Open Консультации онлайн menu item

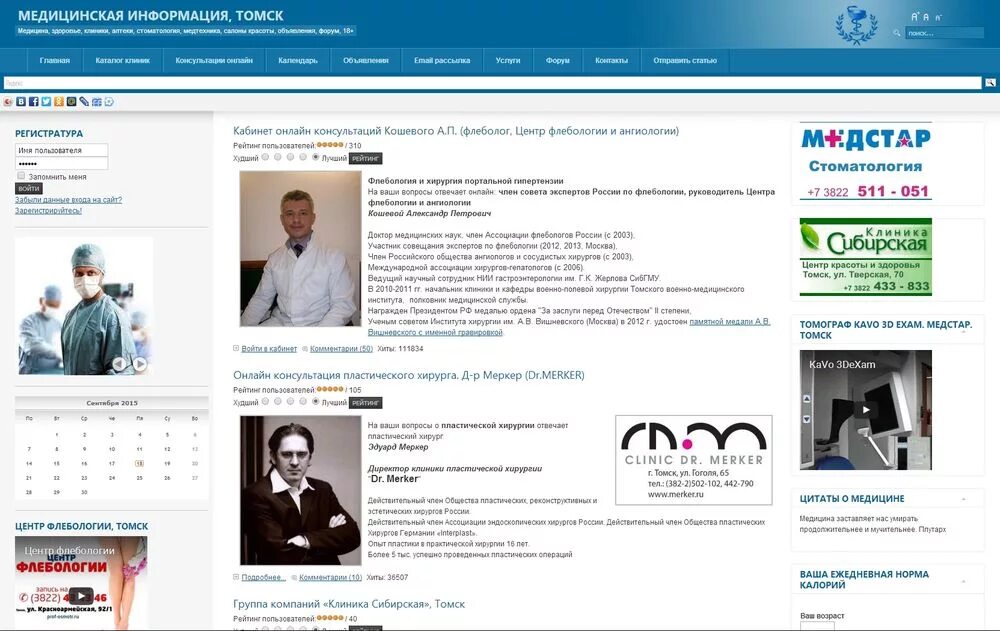click(214, 61)
